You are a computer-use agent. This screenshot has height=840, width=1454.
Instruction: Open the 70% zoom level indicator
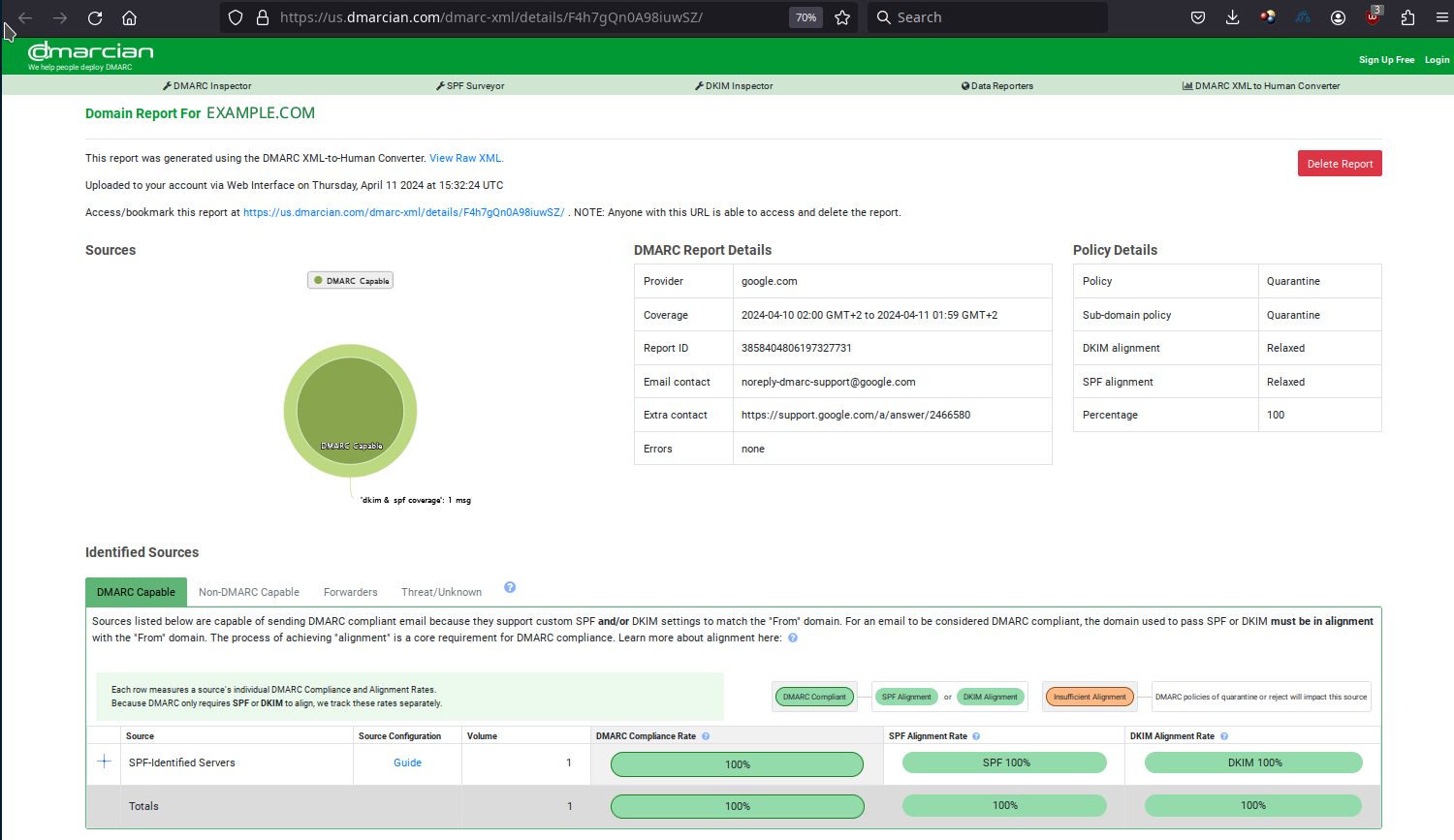coord(806,17)
